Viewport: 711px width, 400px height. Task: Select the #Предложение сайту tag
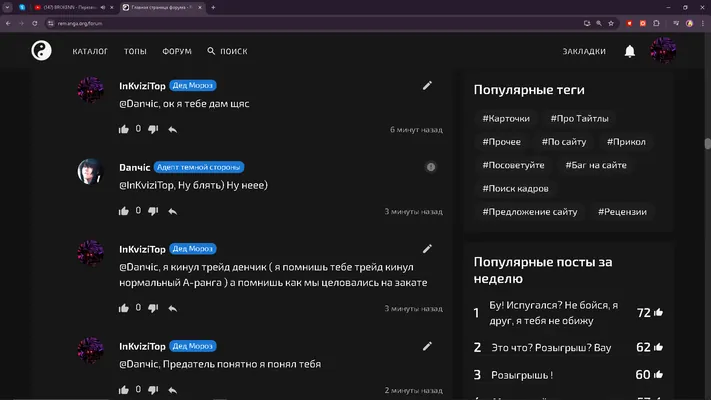530,212
